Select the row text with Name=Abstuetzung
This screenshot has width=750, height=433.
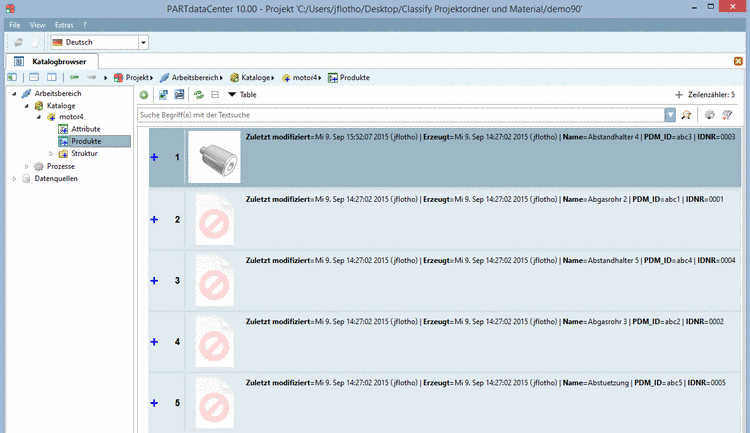pyautogui.click(x=485, y=383)
